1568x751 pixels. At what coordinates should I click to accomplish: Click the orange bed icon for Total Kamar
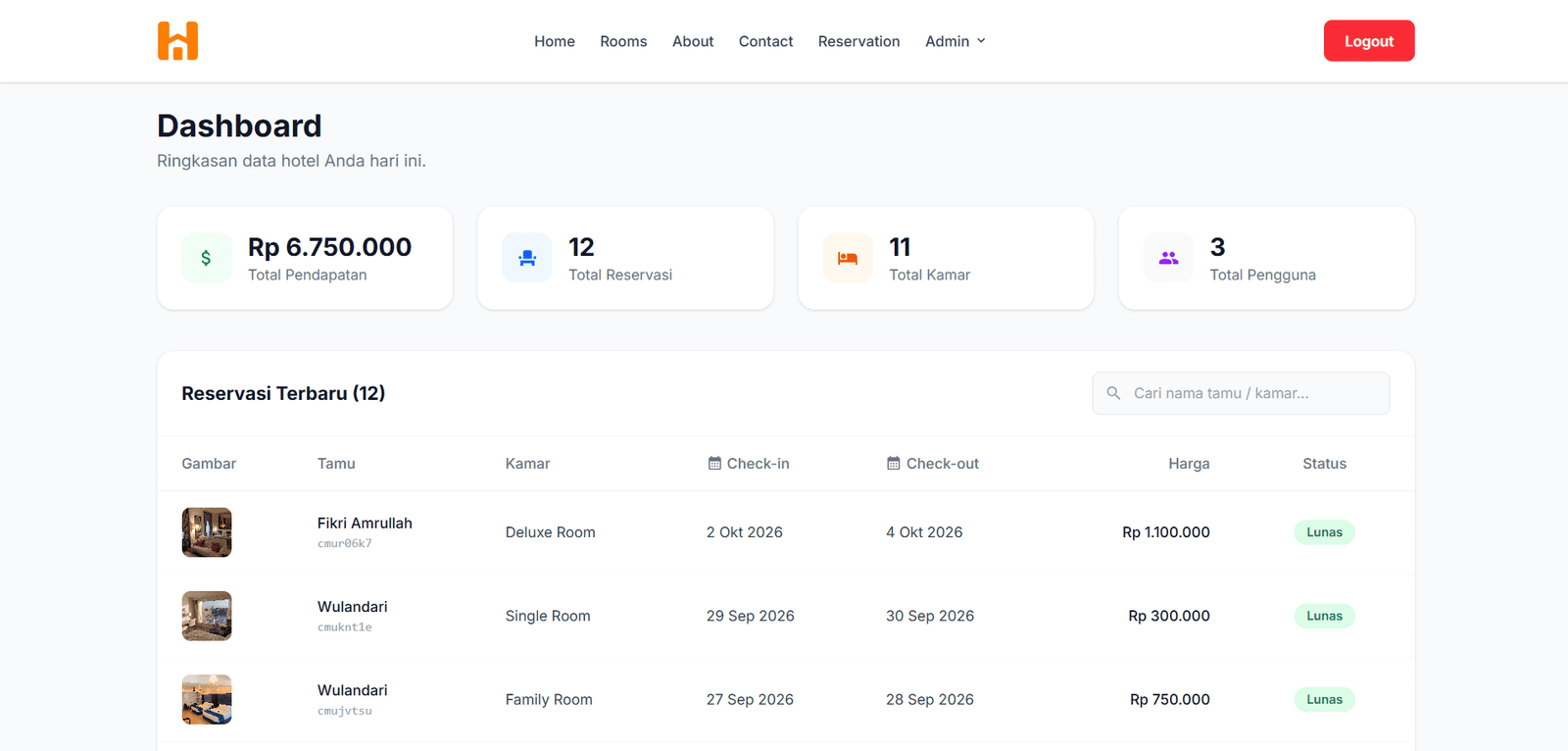tap(848, 258)
